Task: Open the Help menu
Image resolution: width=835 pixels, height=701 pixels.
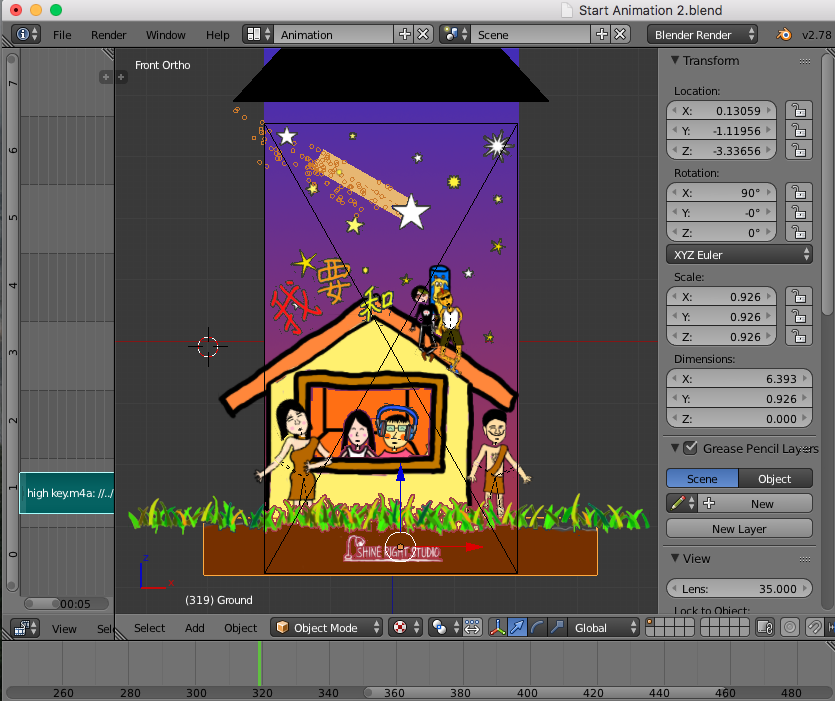Action: click(217, 35)
